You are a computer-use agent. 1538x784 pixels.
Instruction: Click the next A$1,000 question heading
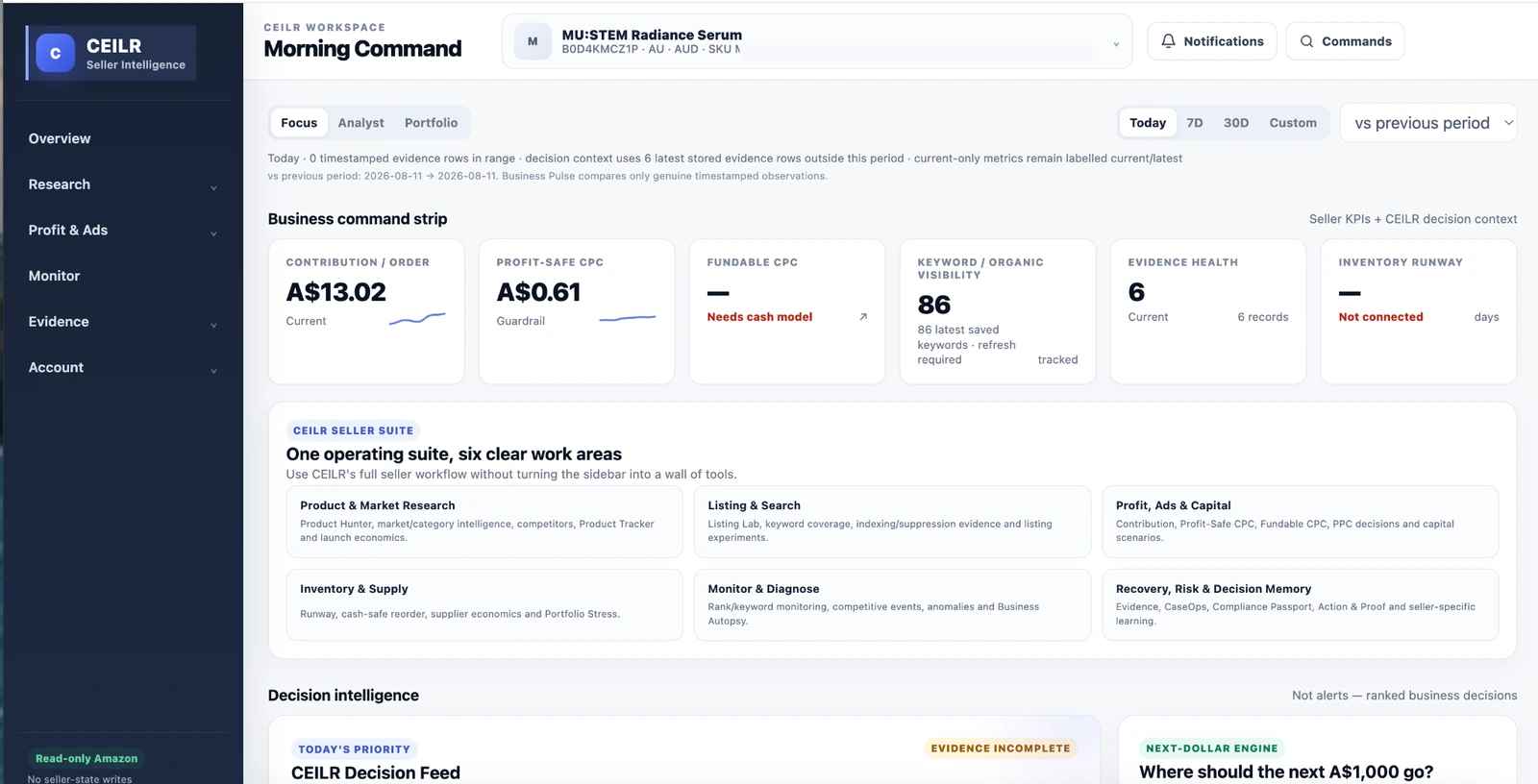pos(1286,772)
